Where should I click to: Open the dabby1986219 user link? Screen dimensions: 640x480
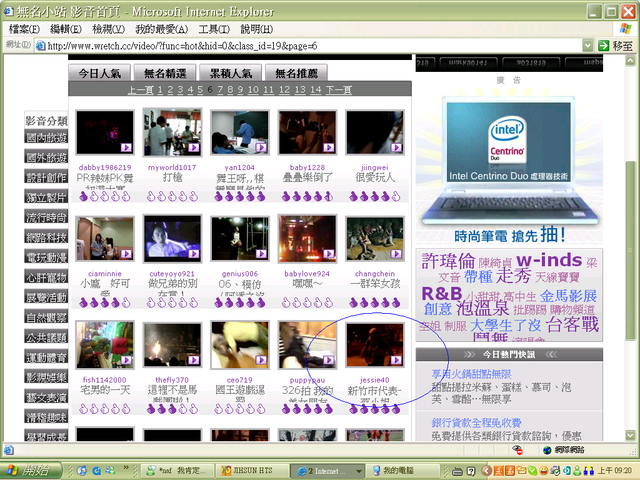pos(105,167)
